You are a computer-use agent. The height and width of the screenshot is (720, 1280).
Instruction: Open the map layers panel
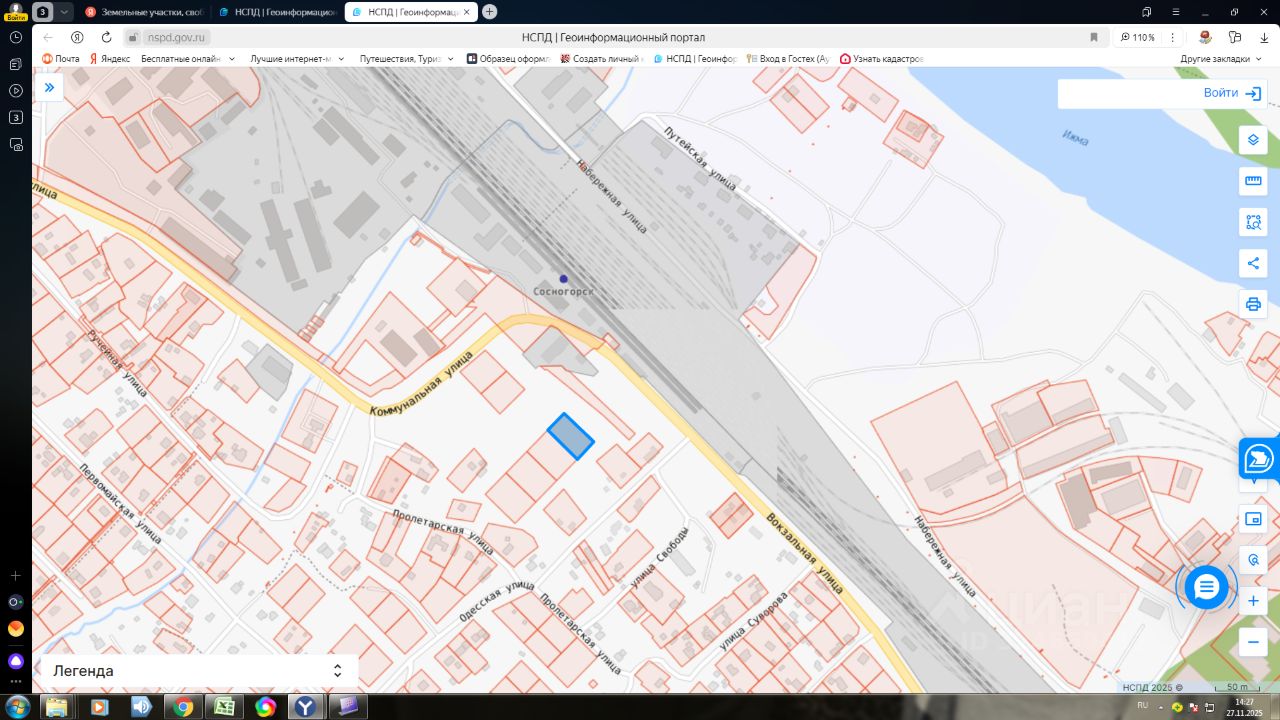[1253, 140]
